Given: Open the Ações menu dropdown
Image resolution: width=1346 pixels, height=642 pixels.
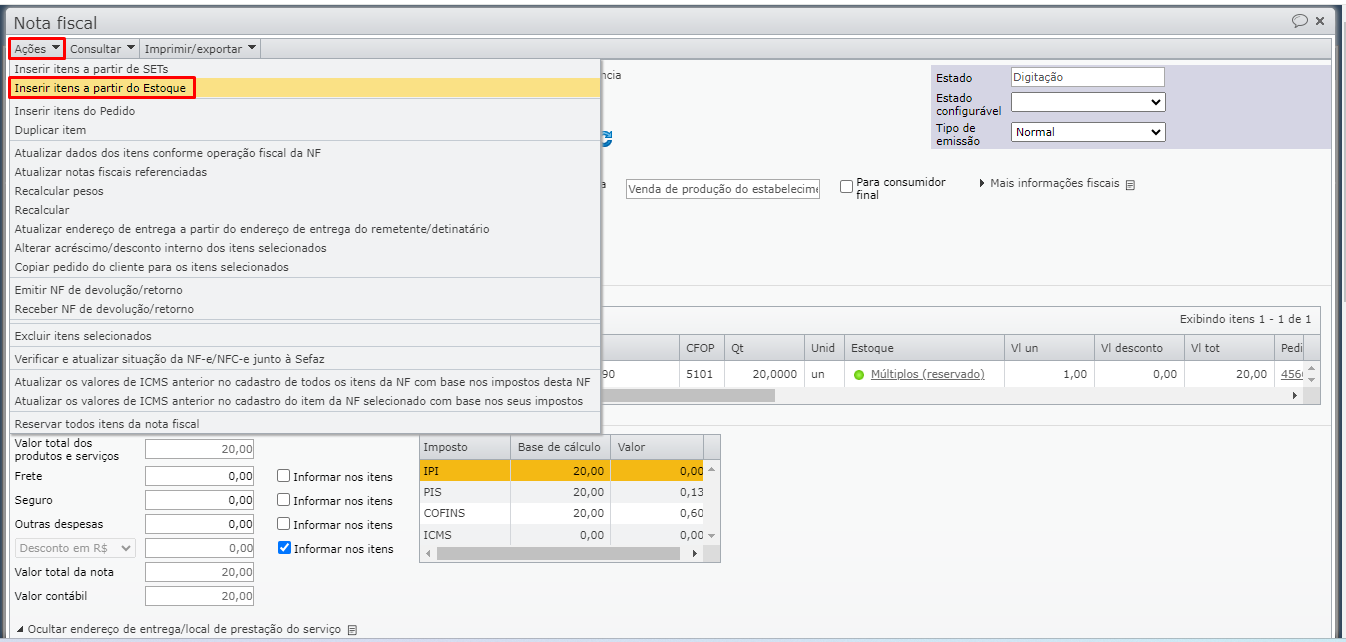Looking at the screenshot, I should pos(38,48).
